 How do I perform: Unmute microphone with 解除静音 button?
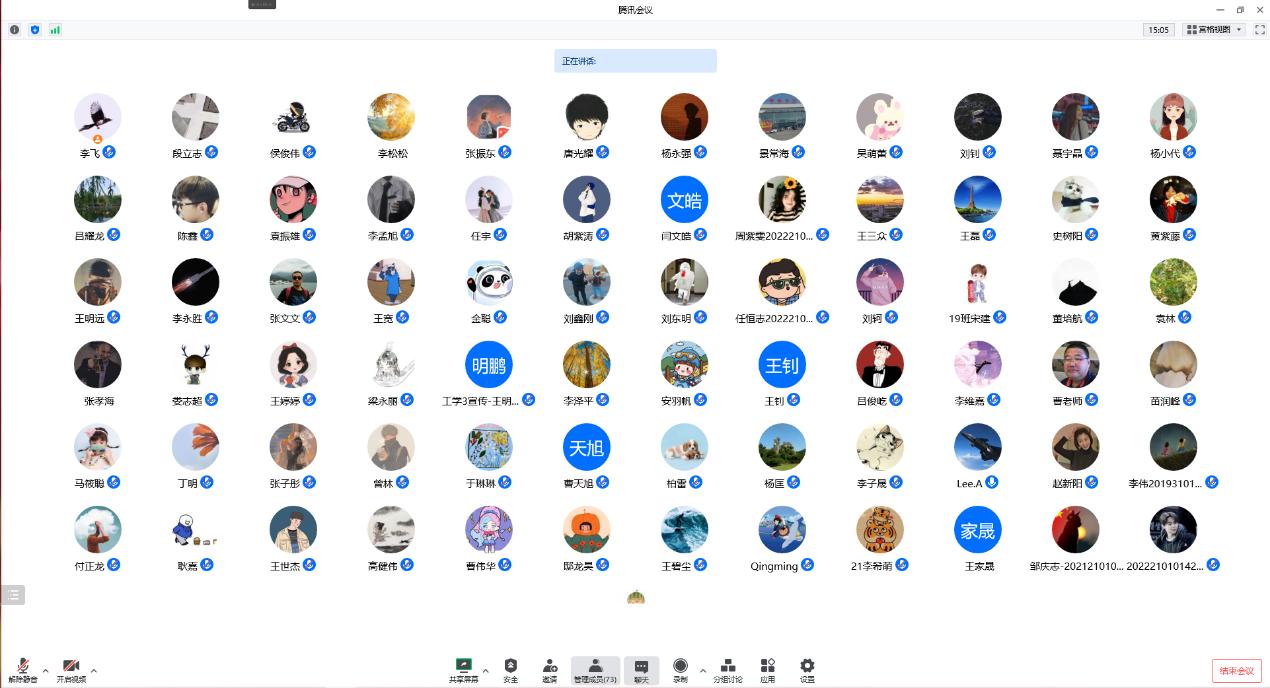click(22, 669)
